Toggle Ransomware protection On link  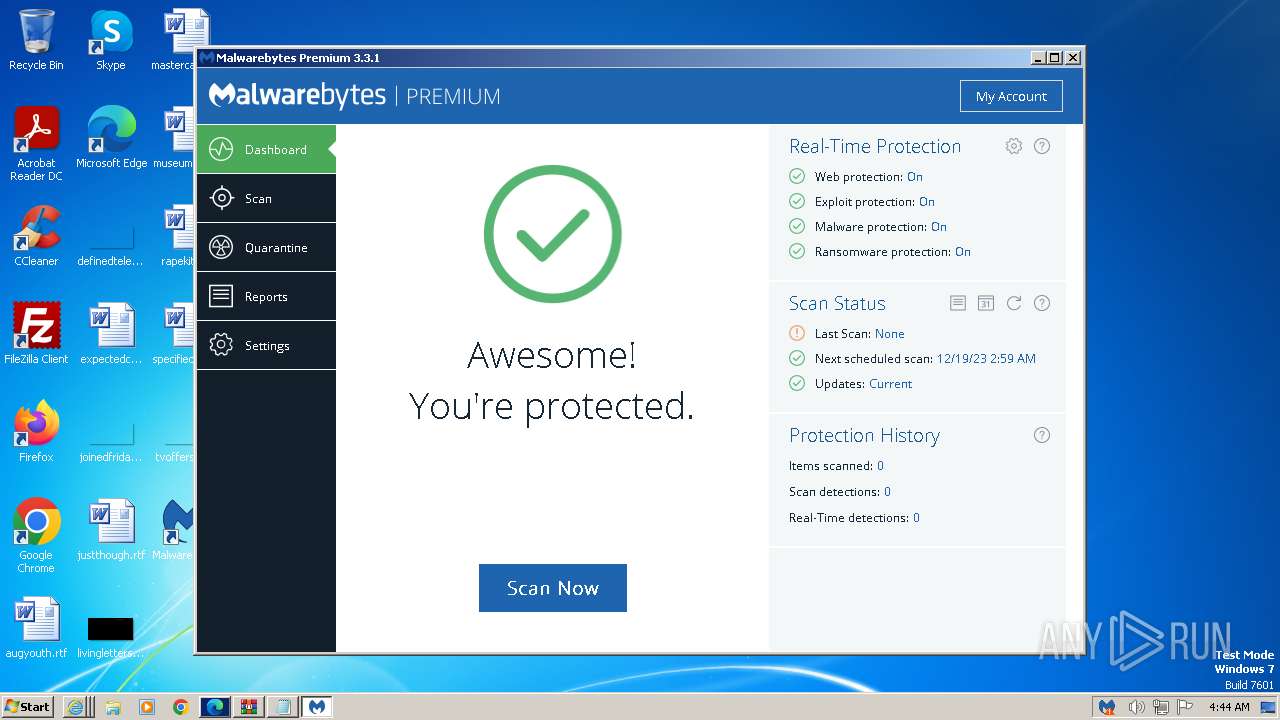[x=963, y=252]
